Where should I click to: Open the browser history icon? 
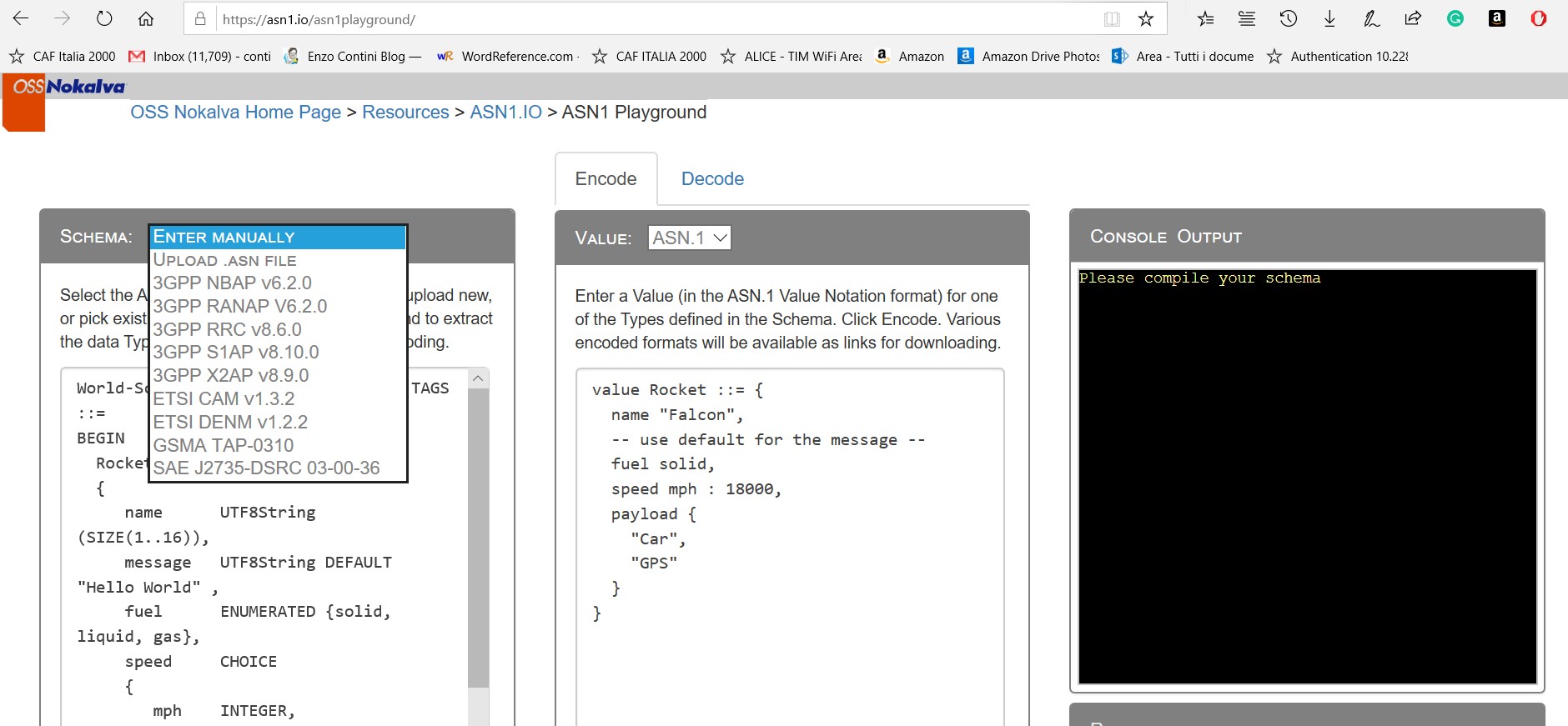(x=1288, y=18)
